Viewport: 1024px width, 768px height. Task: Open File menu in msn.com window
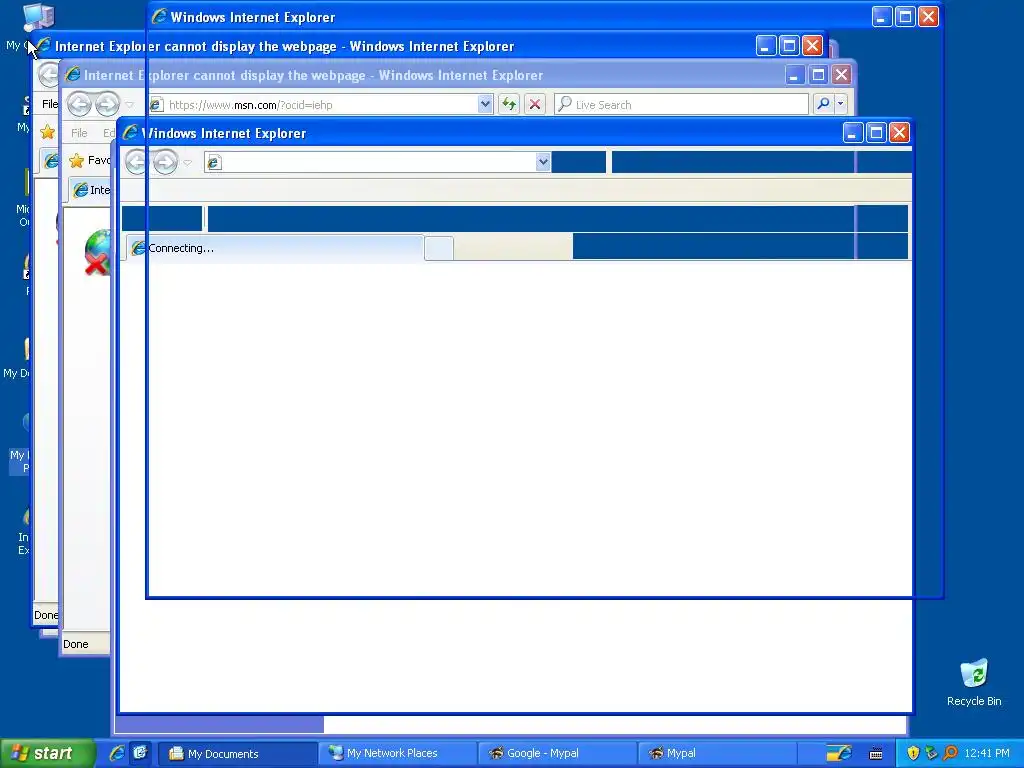point(79,133)
